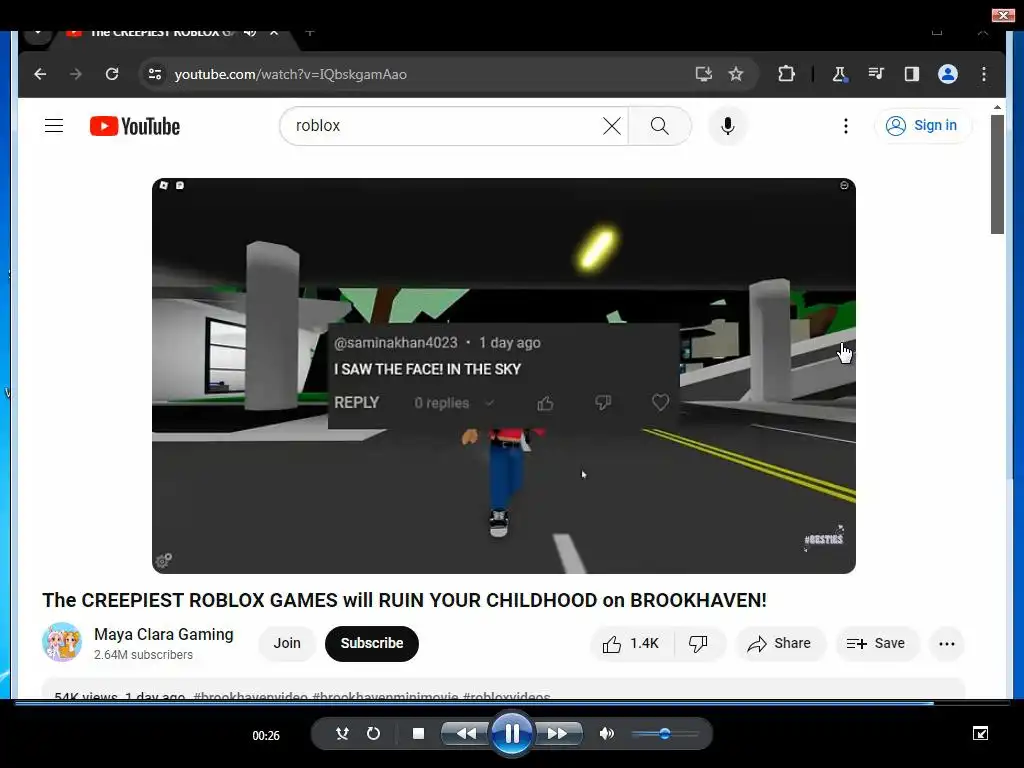Open more actions ellipsis beside Save
This screenshot has height=768, width=1024.
tap(947, 644)
